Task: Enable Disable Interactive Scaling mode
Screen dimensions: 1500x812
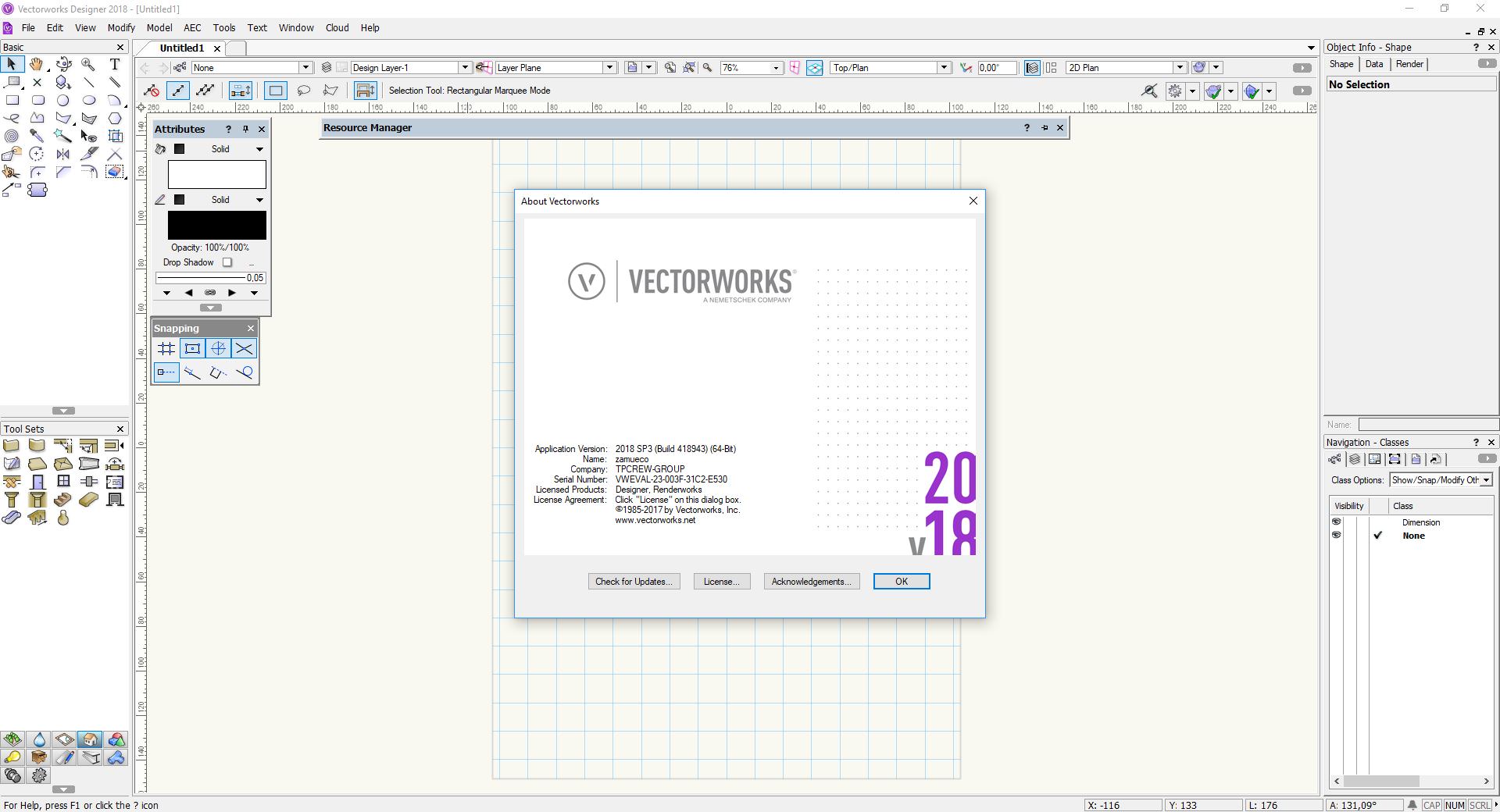Action: click(152, 91)
